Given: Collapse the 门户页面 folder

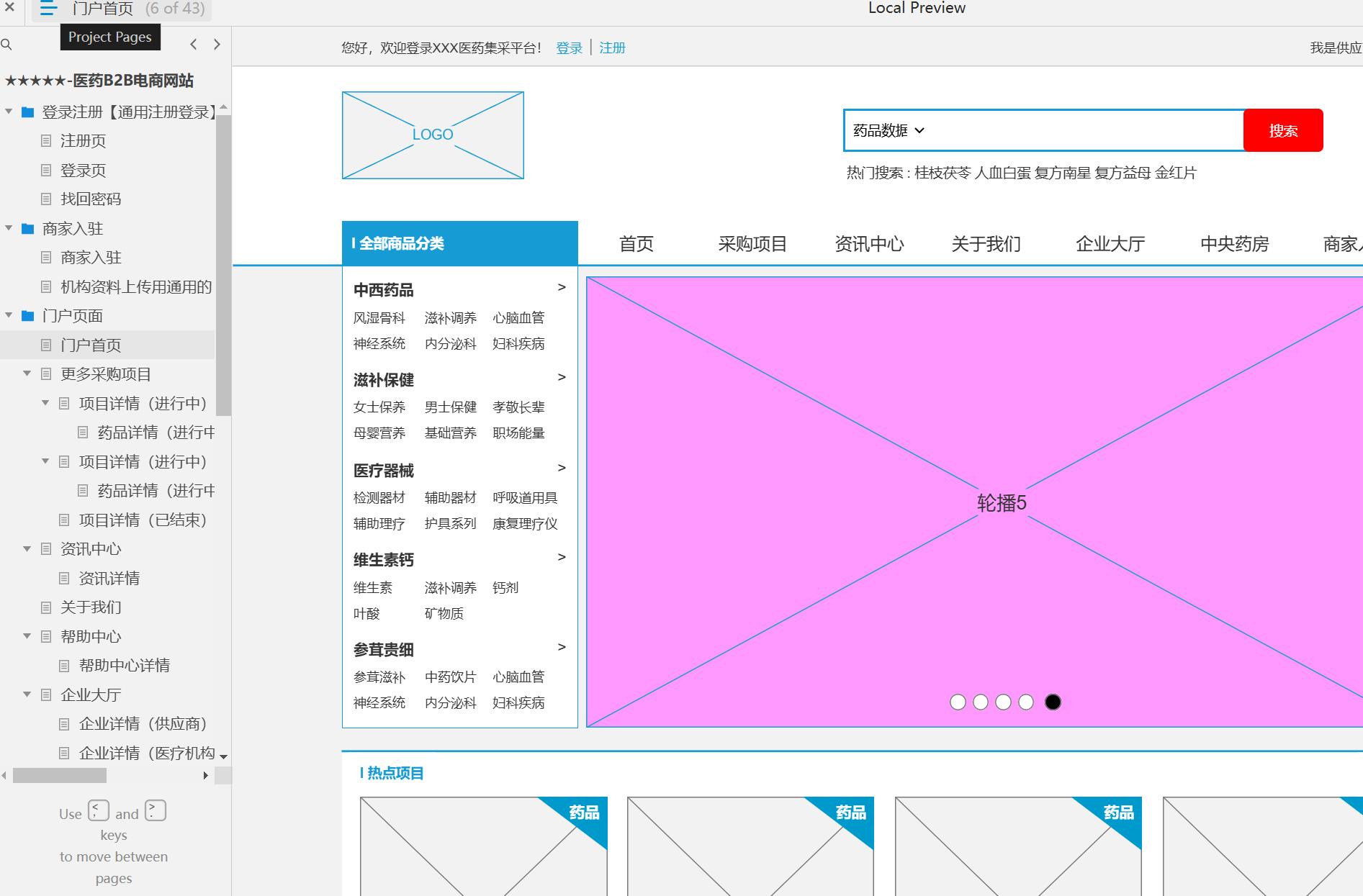Looking at the screenshot, I should pos(9,315).
